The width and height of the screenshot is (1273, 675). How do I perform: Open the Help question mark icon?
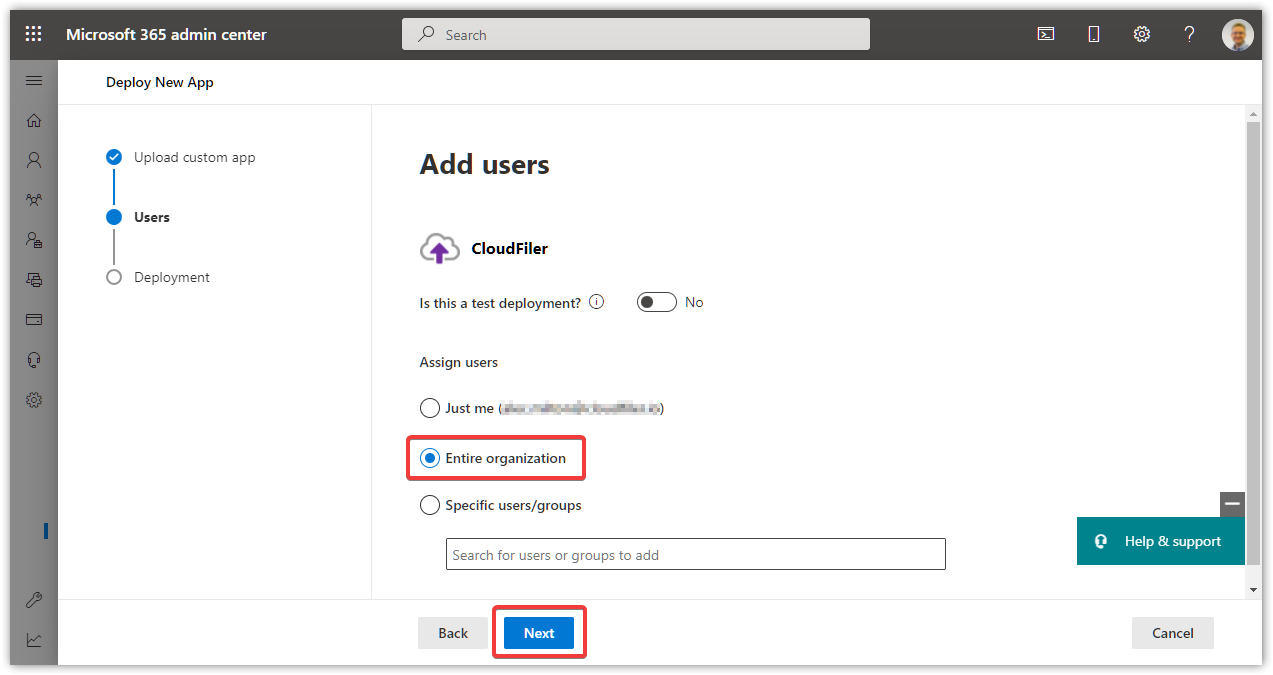[x=1189, y=34]
